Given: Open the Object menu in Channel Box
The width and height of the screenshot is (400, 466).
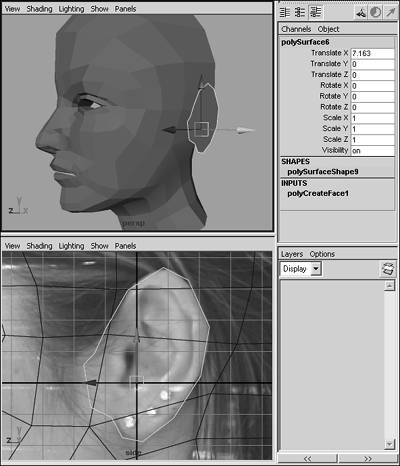Looking at the screenshot, I should point(328,29).
